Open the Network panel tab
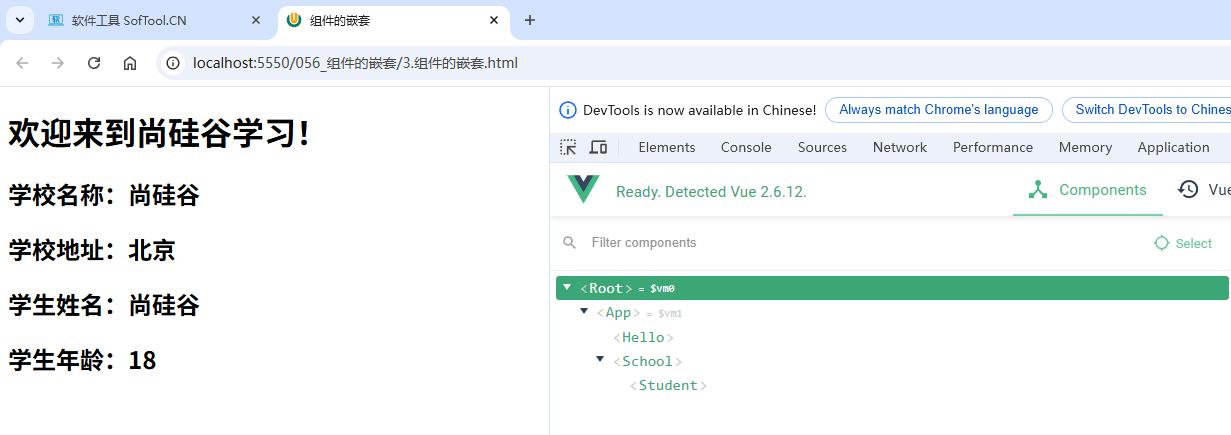 coord(899,147)
